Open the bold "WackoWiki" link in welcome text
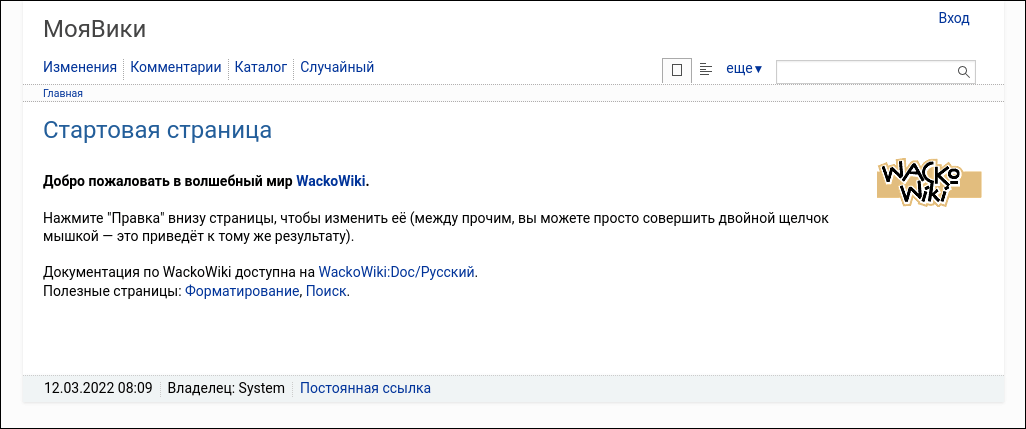The image size is (1026, 429). [x=331, y=181]
